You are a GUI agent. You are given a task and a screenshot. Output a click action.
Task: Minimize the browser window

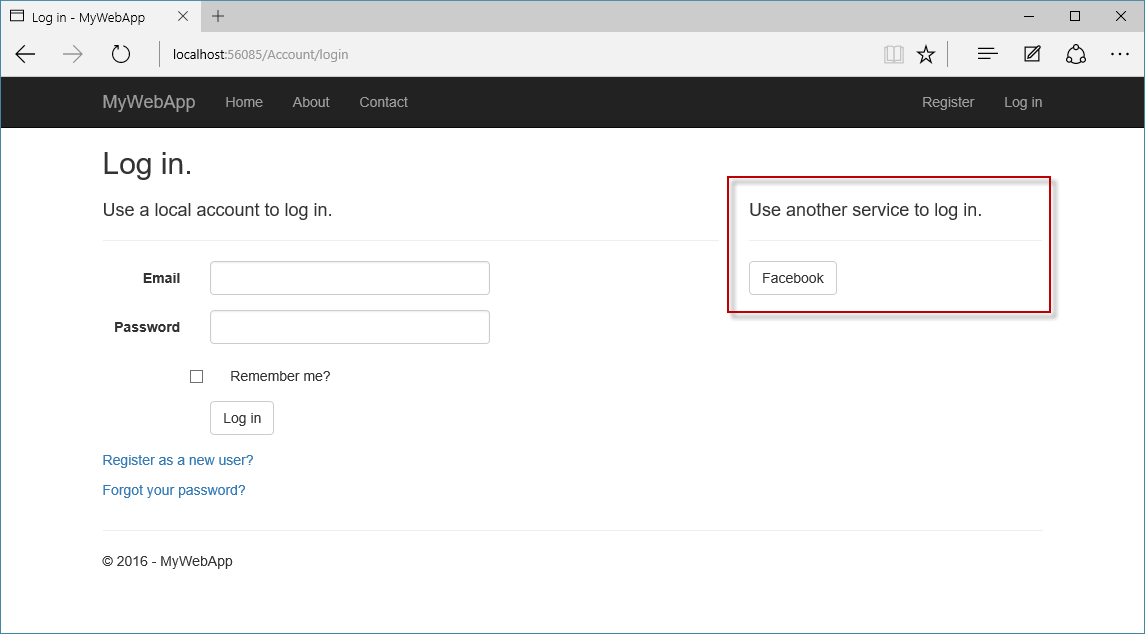click(x=1030, y=16)
